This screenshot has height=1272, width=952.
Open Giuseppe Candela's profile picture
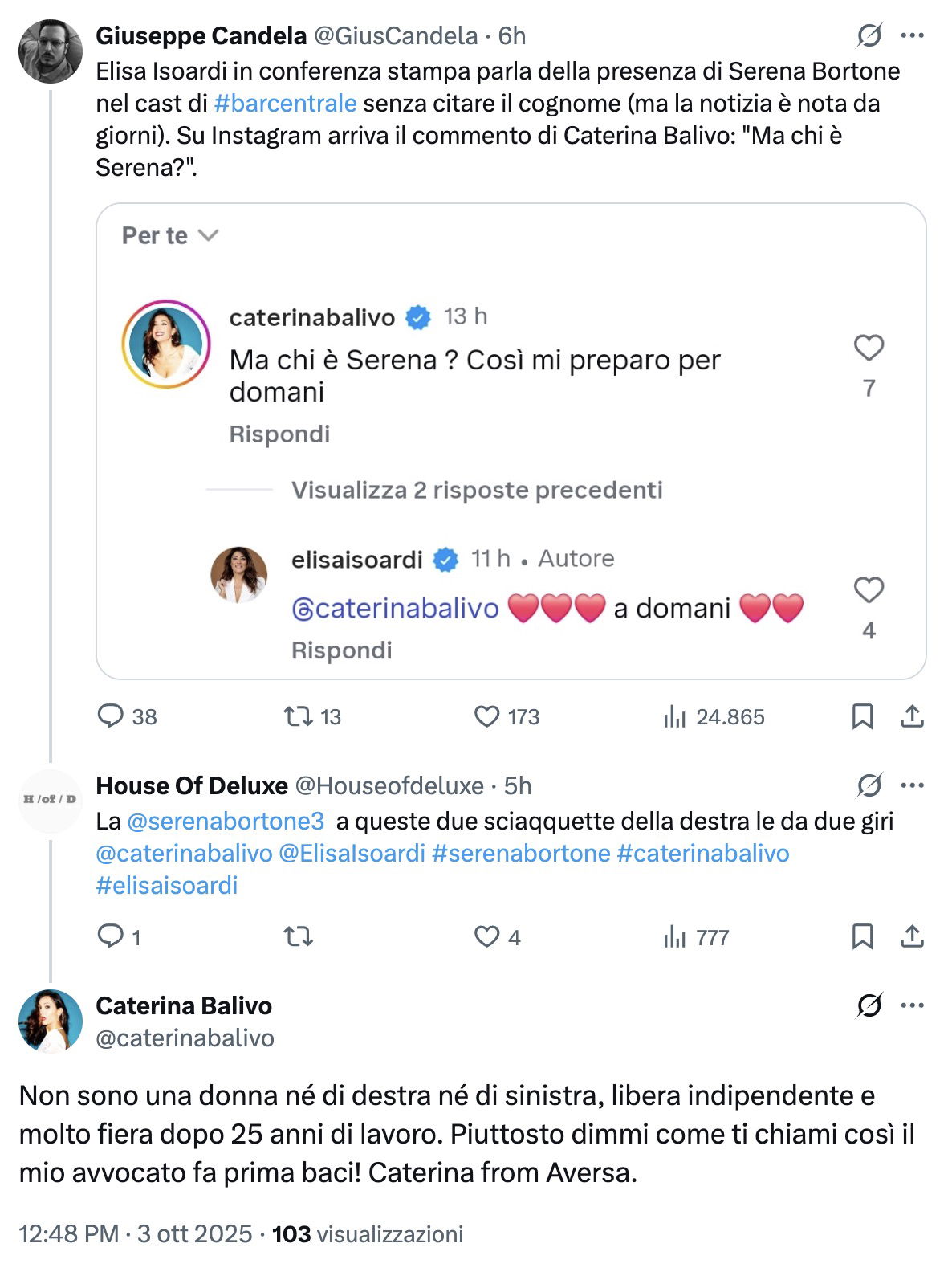51,51
